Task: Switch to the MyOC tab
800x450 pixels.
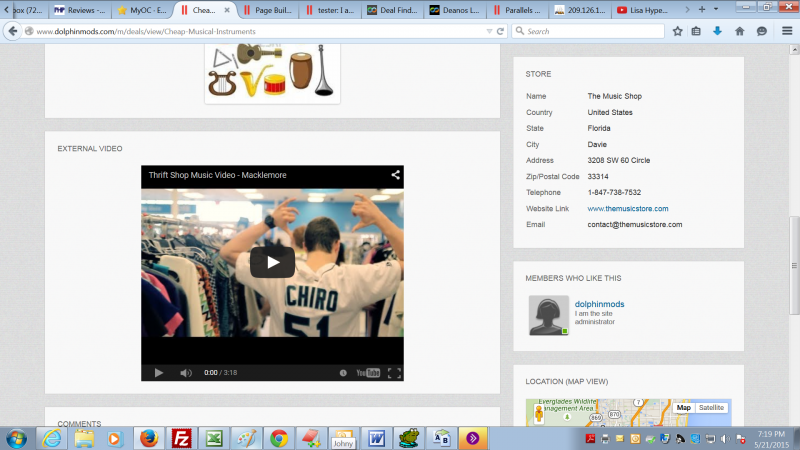Action: point(142,10)
